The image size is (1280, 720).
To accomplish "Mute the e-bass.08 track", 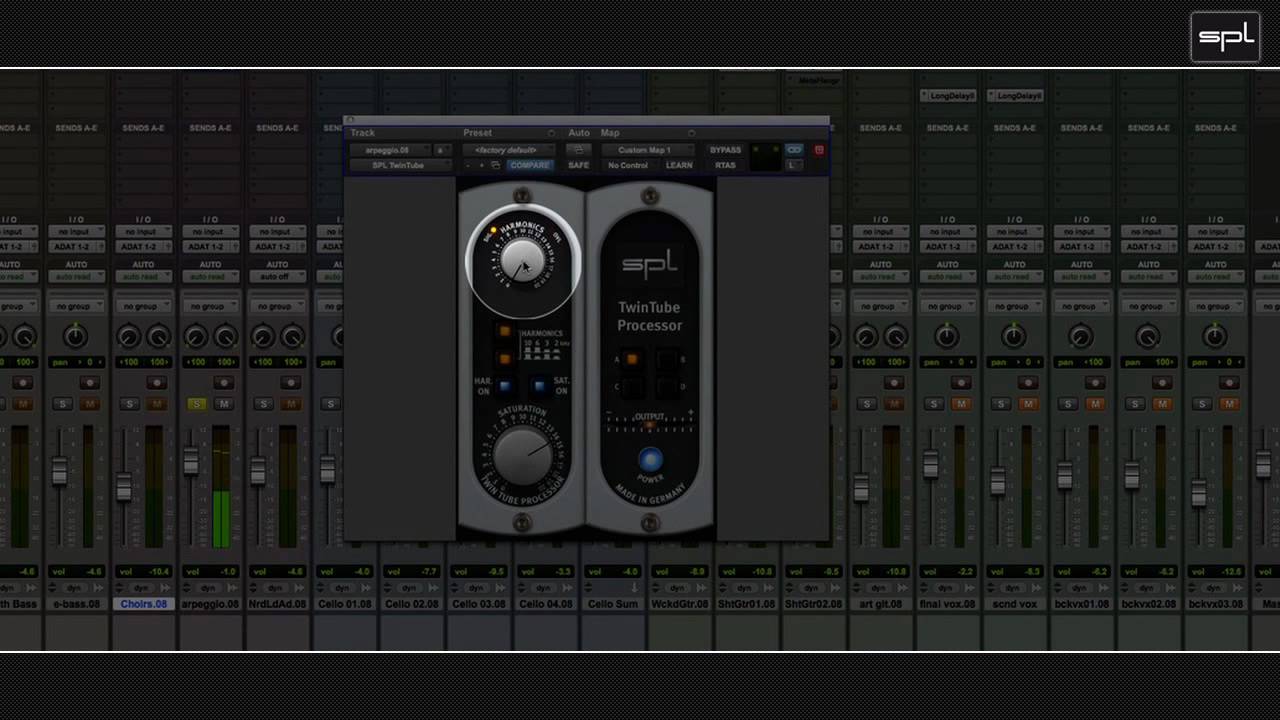I will (90, 404).
